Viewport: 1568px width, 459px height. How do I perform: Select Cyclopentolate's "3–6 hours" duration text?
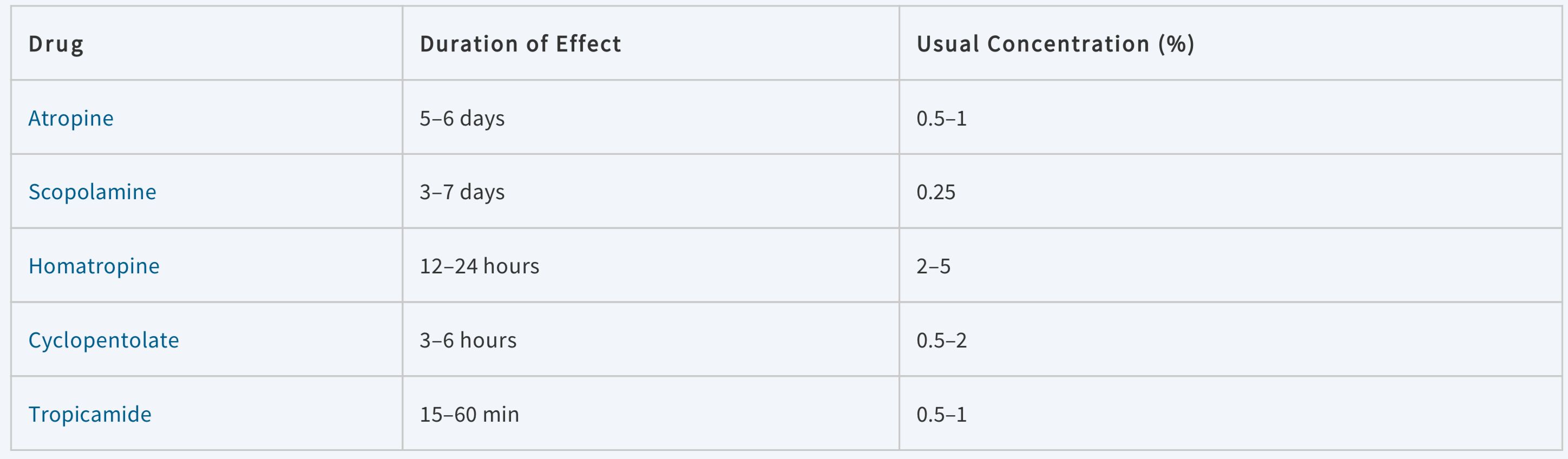click(x=468, y=340)
